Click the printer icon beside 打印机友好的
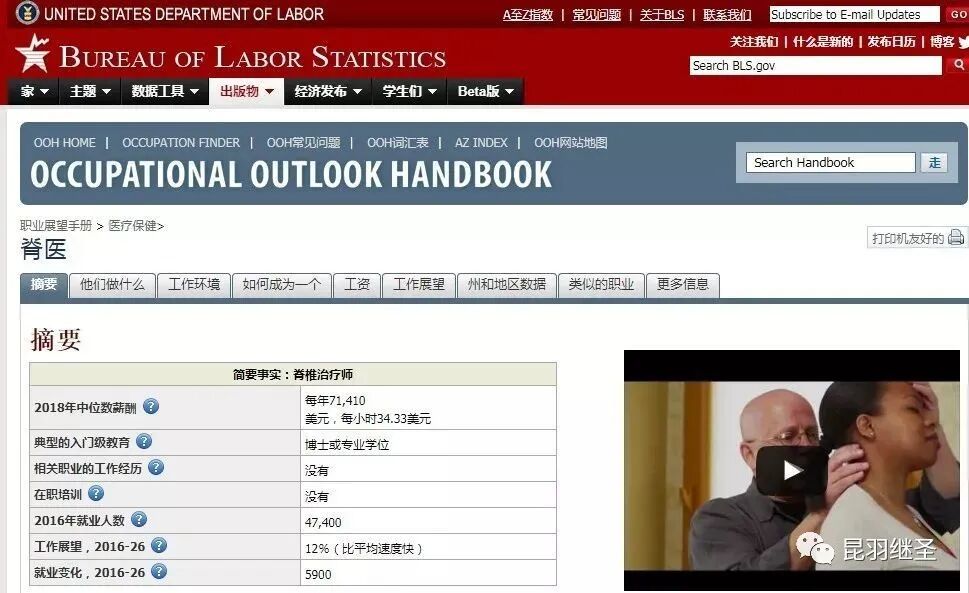969x593 pixels. 956,237
